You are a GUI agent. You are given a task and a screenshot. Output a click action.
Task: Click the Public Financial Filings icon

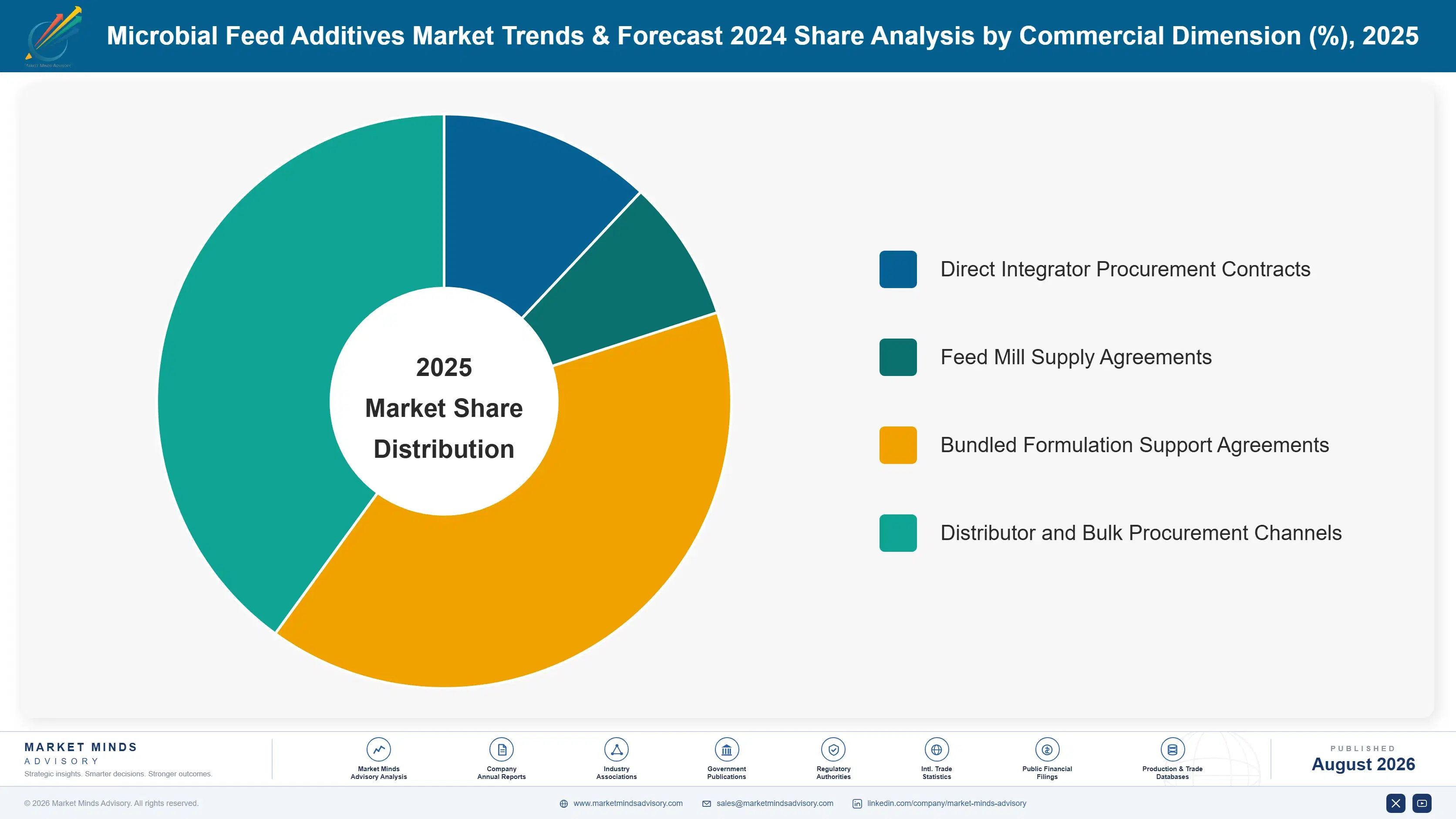click(x=1047, y=749)
